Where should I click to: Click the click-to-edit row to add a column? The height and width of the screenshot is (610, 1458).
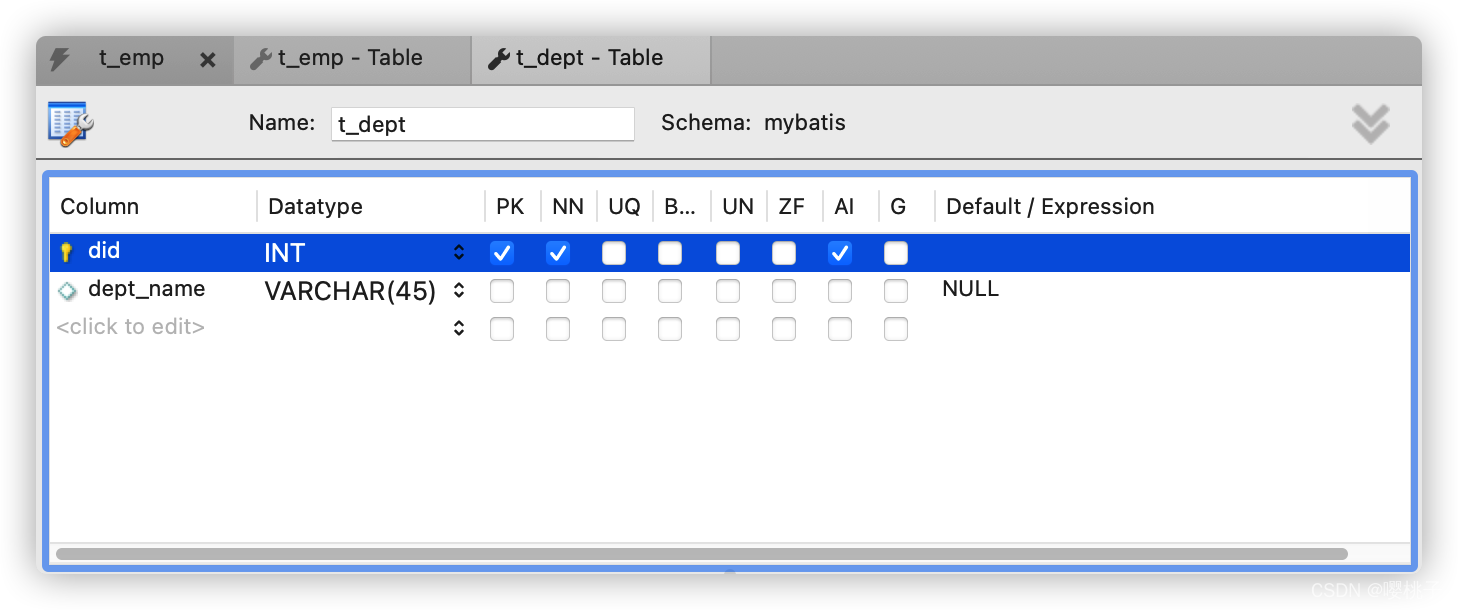(130, 326)
